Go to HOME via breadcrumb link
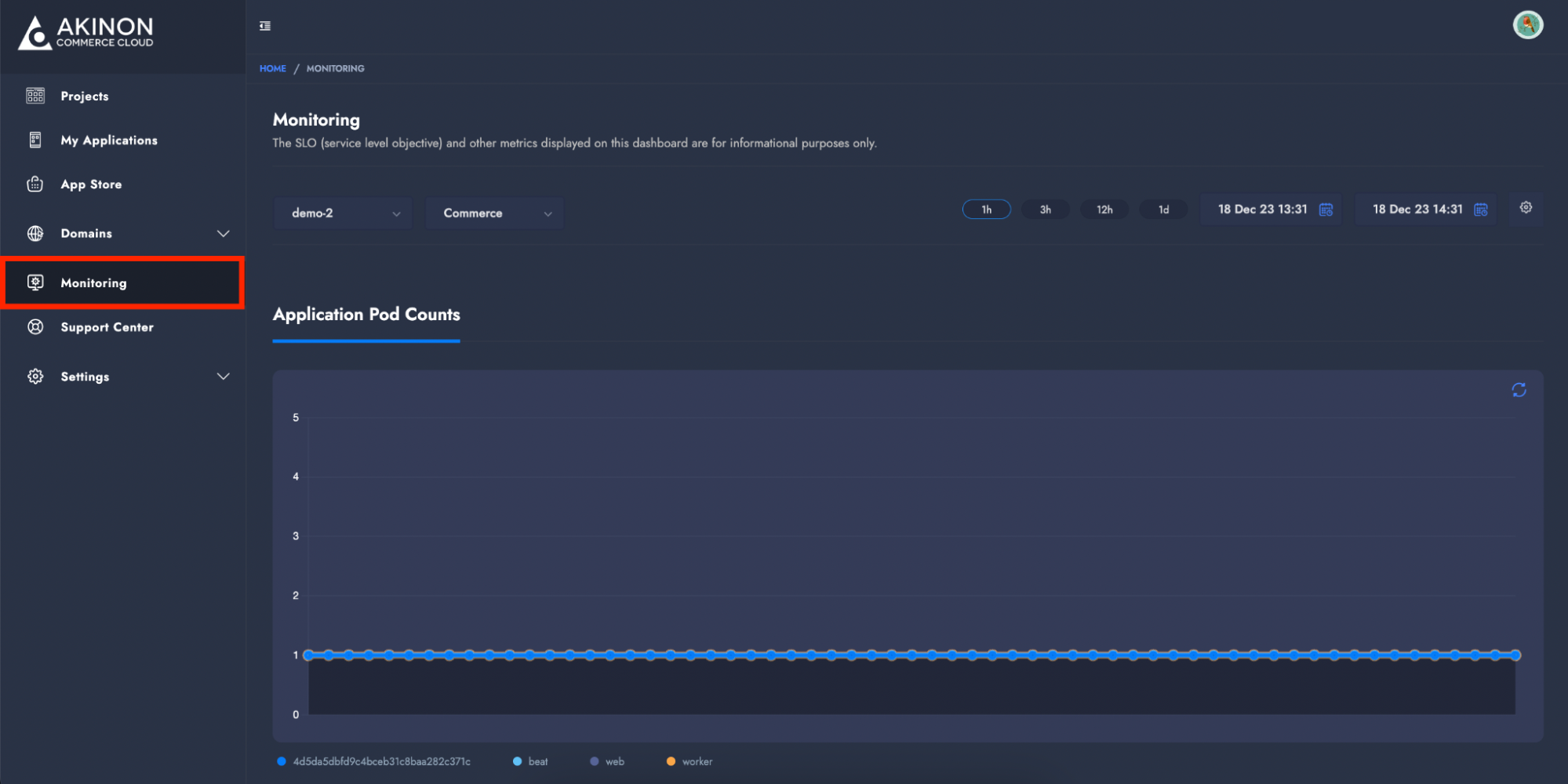1568x784 pixels. tap(272, 68)
